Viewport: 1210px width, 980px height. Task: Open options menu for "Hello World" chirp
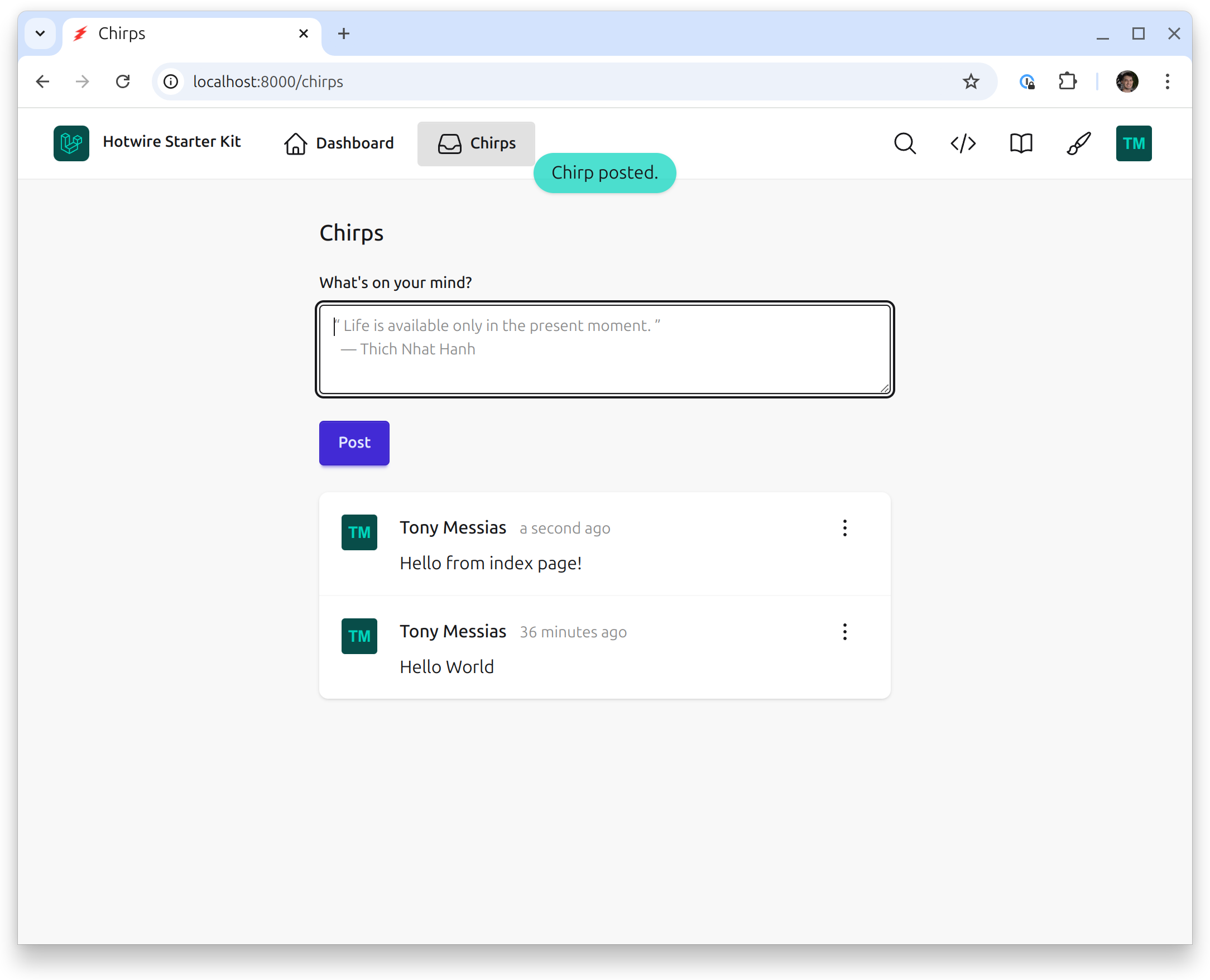(844, 632)
